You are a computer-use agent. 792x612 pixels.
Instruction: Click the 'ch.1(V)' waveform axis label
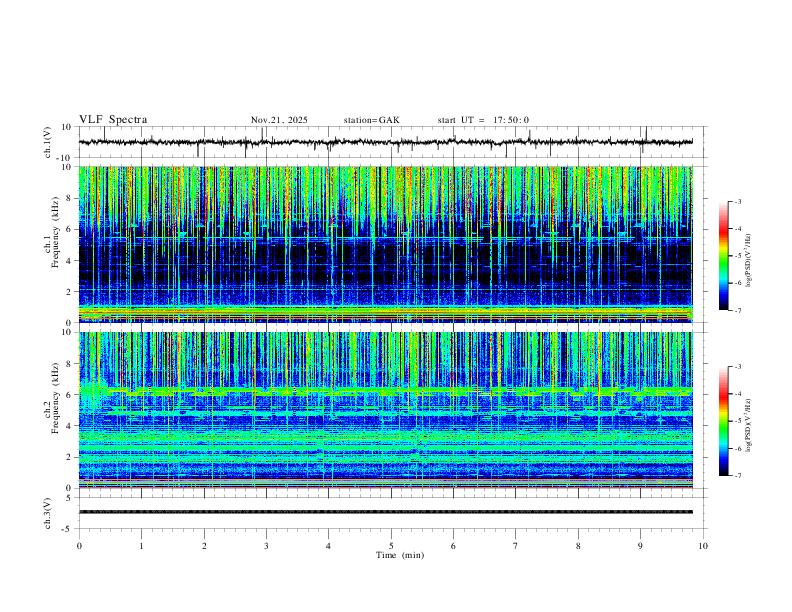coord(48,142)
